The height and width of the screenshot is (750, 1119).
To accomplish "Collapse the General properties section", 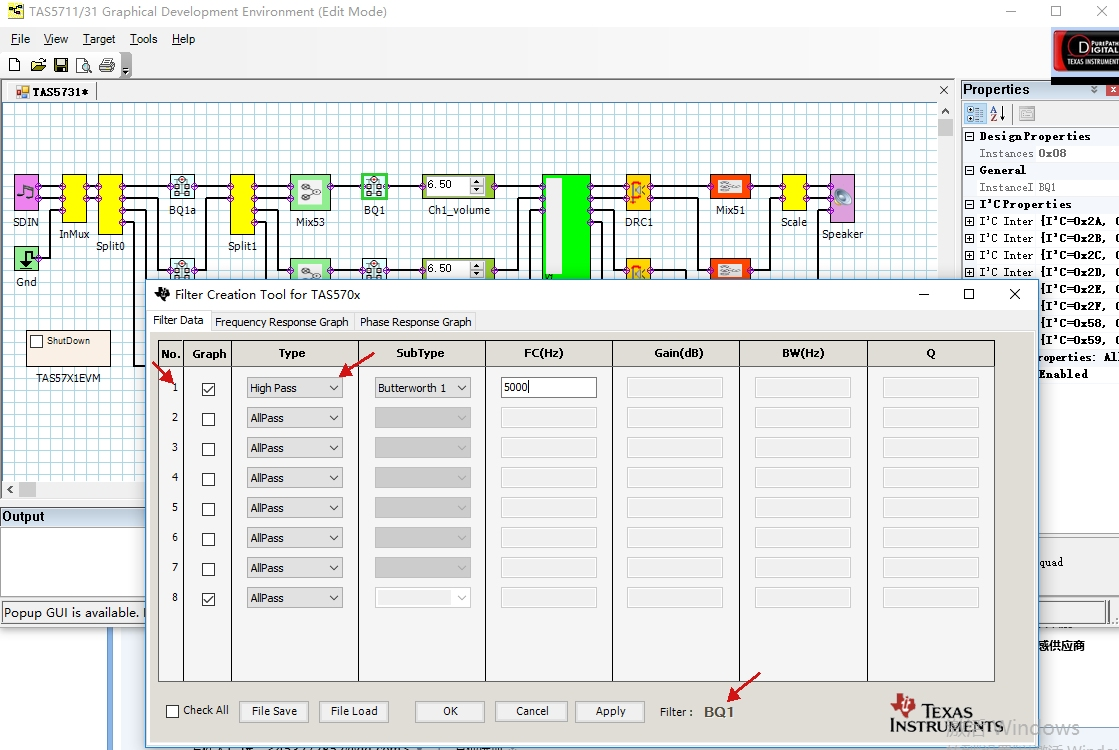I will point(970,171).
